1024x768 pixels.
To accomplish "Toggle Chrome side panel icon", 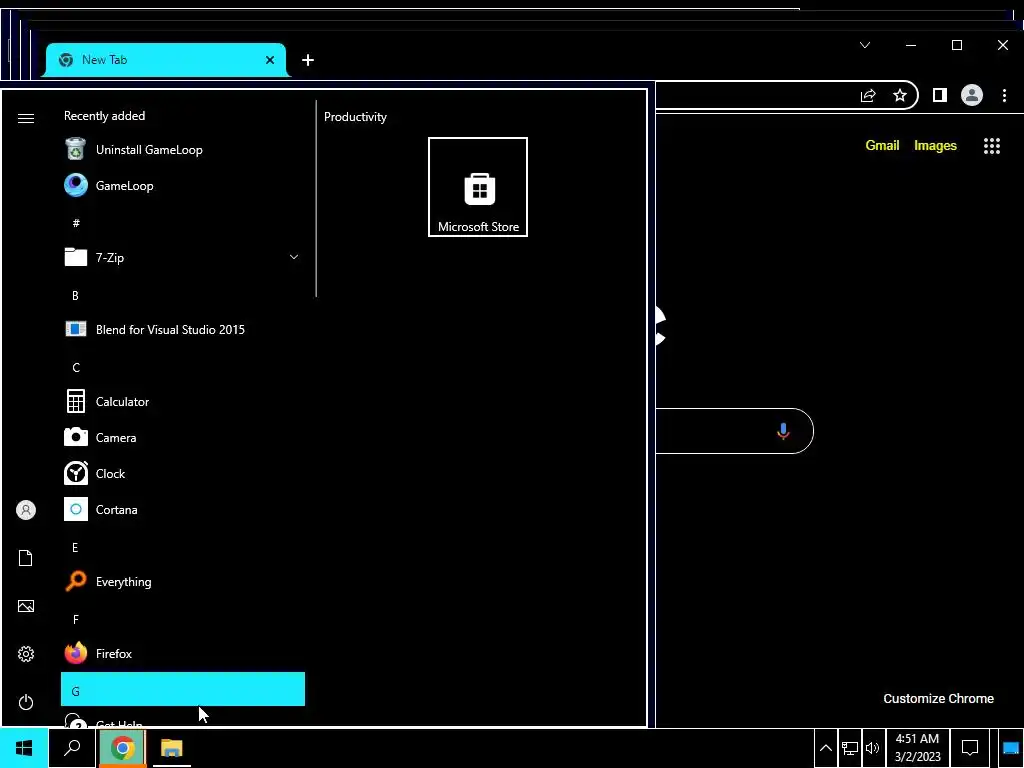I will 939,96.
